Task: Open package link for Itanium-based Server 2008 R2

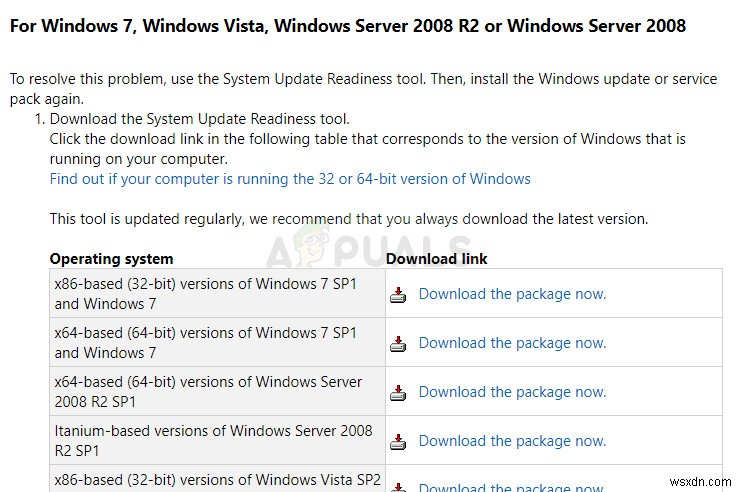Action: point(512,441)
